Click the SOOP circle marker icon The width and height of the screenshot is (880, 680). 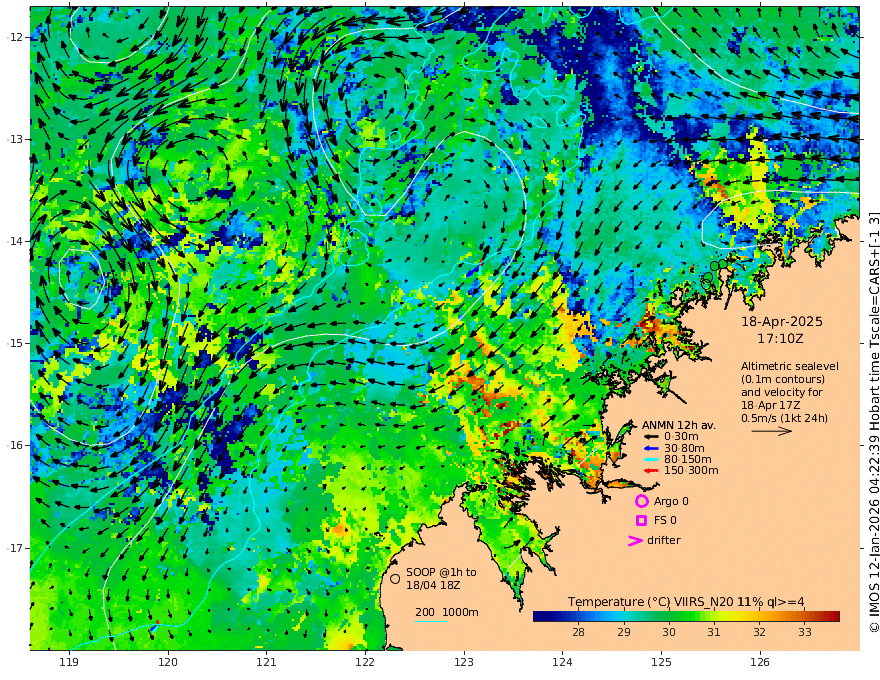click(395, 578)
